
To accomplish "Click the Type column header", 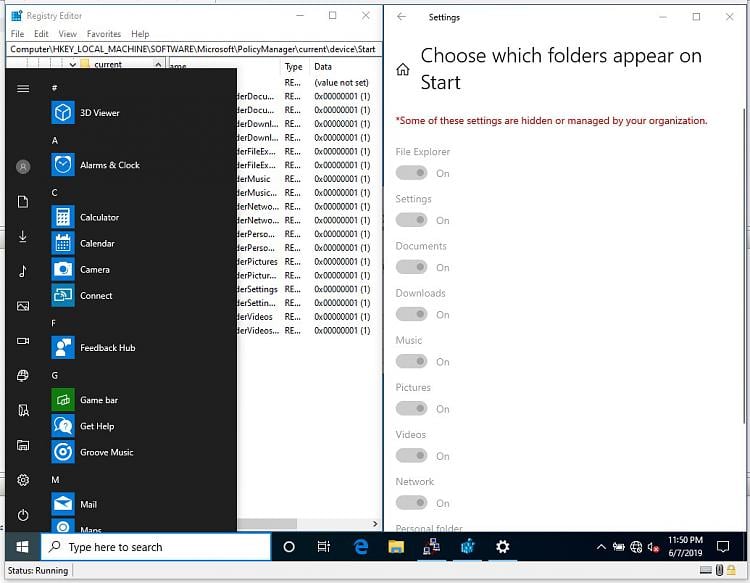I will click(x=295, y=66).
